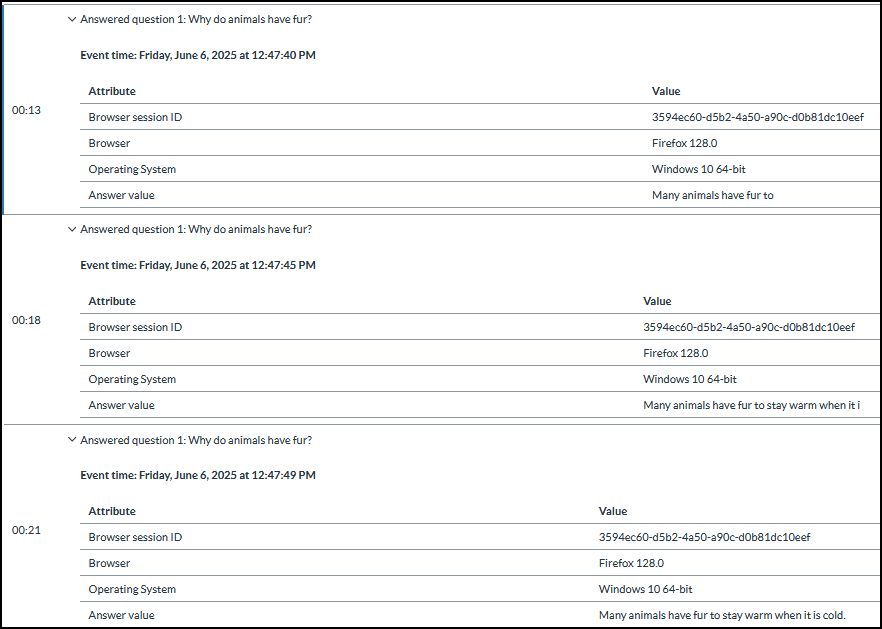Click 'Browser' label in 00:13 event
This screenshot has width=882, height=629.
click(x=109, y=143)
